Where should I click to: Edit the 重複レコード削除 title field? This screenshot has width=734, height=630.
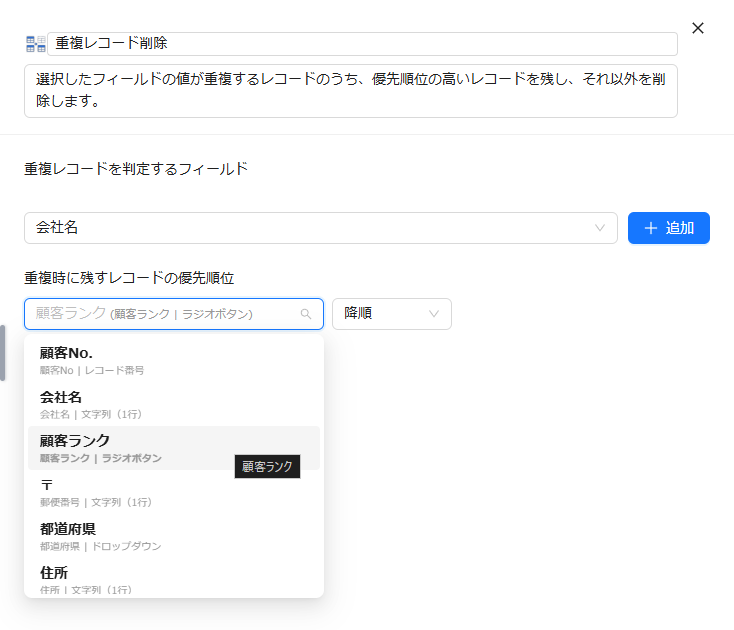click(x=362, y=44)
